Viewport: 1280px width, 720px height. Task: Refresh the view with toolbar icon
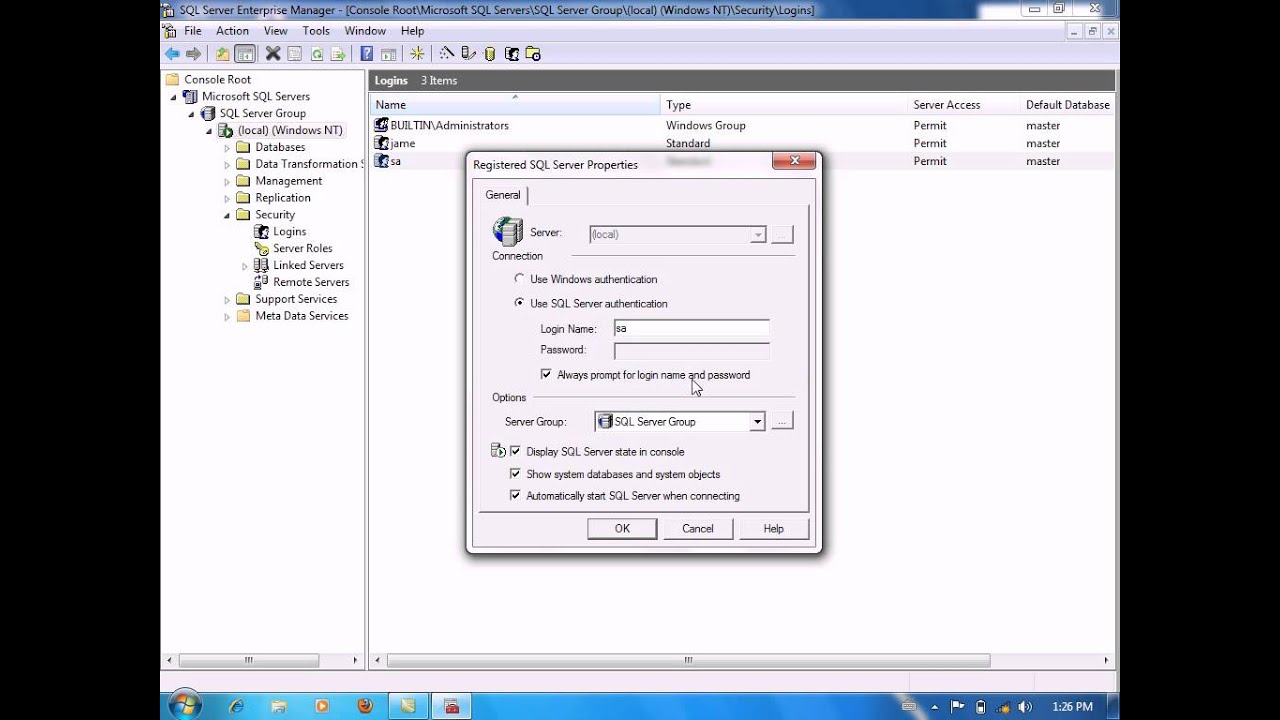(316, 54)
